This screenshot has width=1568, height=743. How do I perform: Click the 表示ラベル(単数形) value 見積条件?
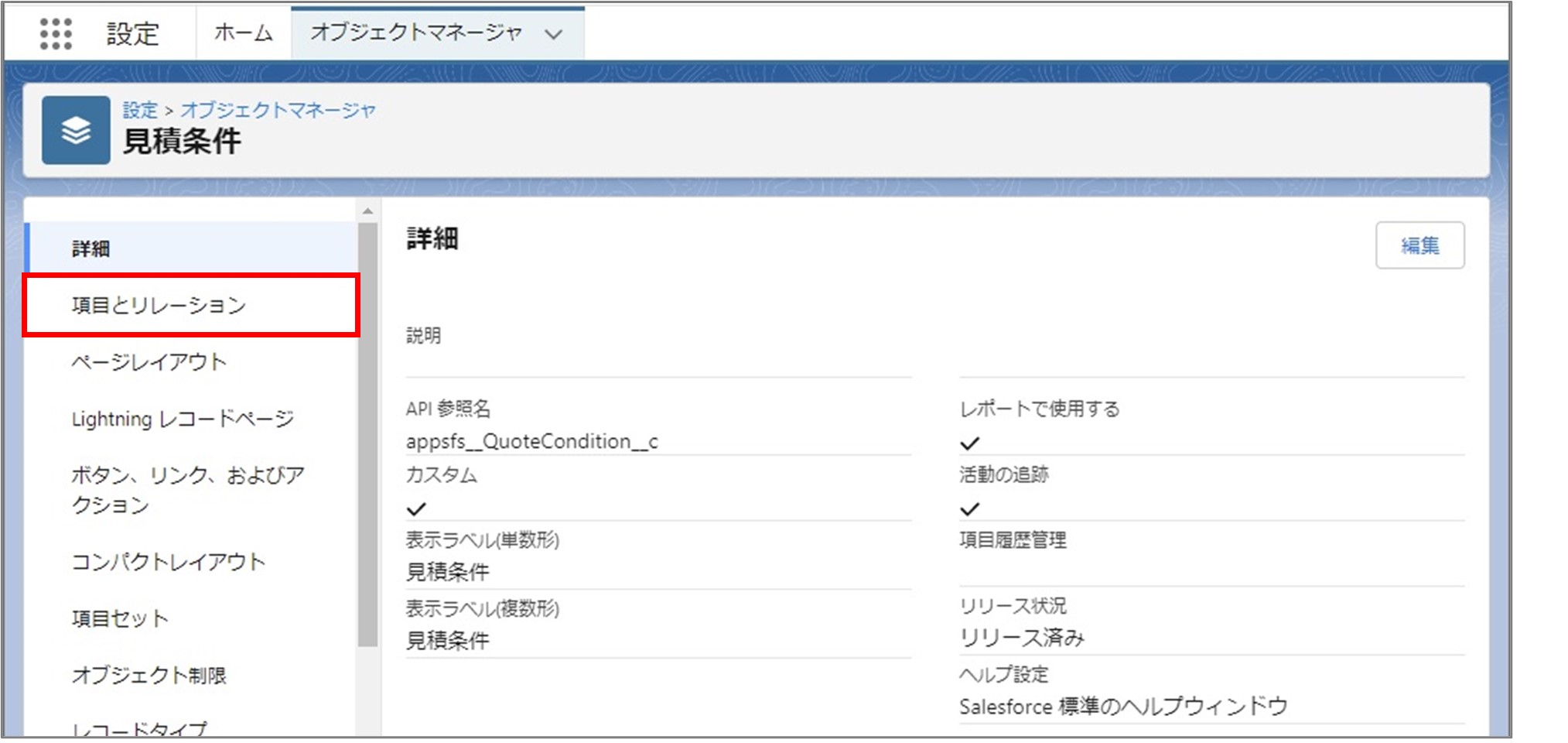pyautogui.click(x=448, y=572)
